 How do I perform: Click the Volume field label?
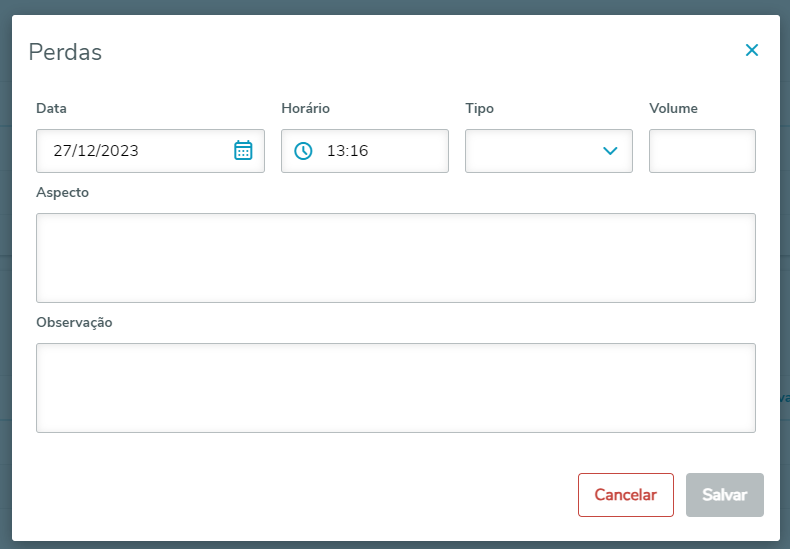point(673,108)
